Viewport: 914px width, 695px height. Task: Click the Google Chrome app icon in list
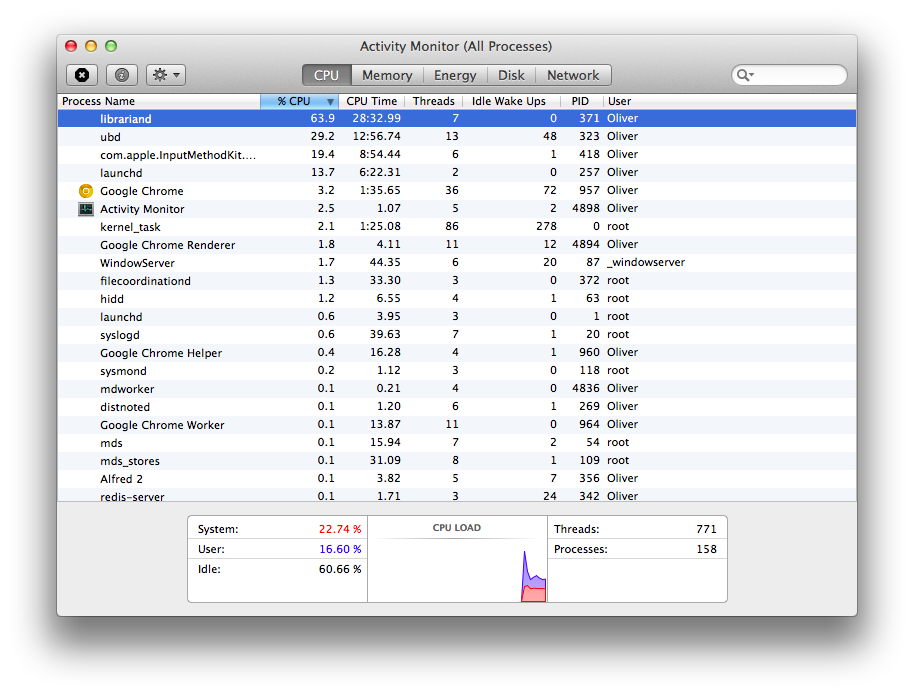[x=86, y=191]
